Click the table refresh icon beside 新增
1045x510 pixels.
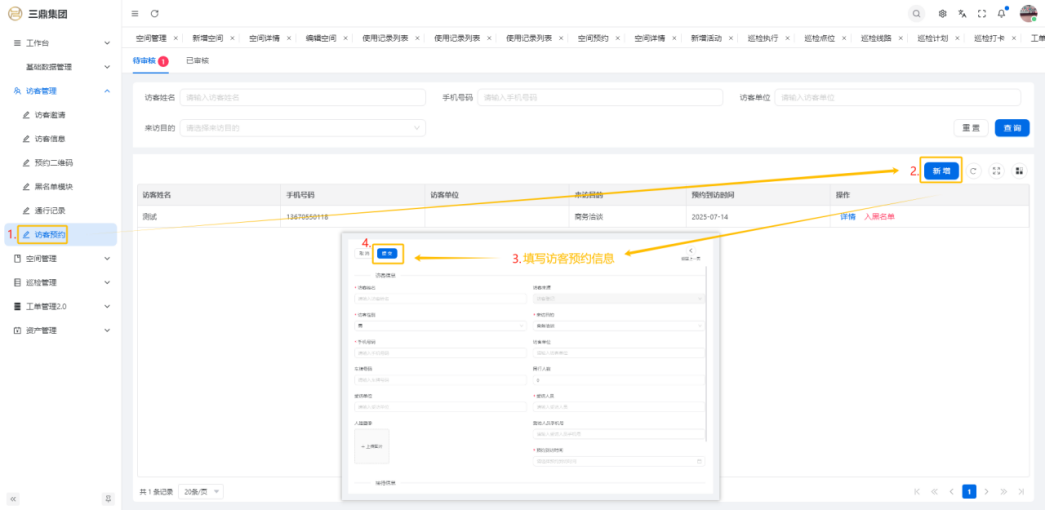click(973, 171)
